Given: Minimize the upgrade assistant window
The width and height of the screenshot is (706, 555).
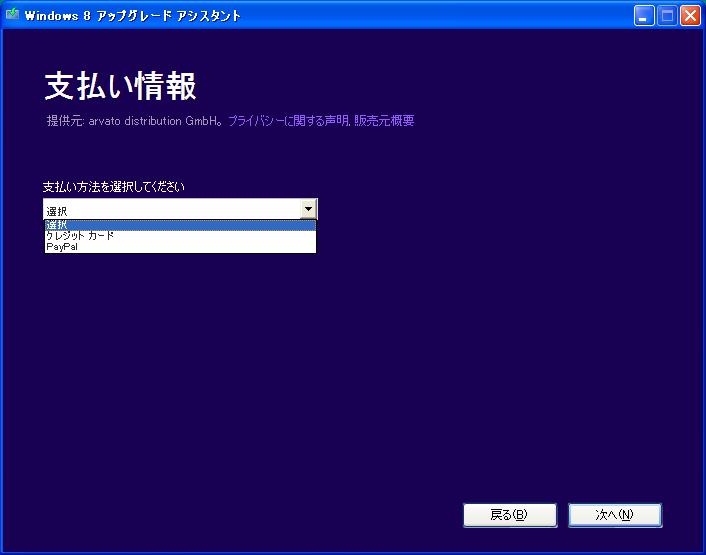Looking at the screenshot, I should (x=644, y=16).
